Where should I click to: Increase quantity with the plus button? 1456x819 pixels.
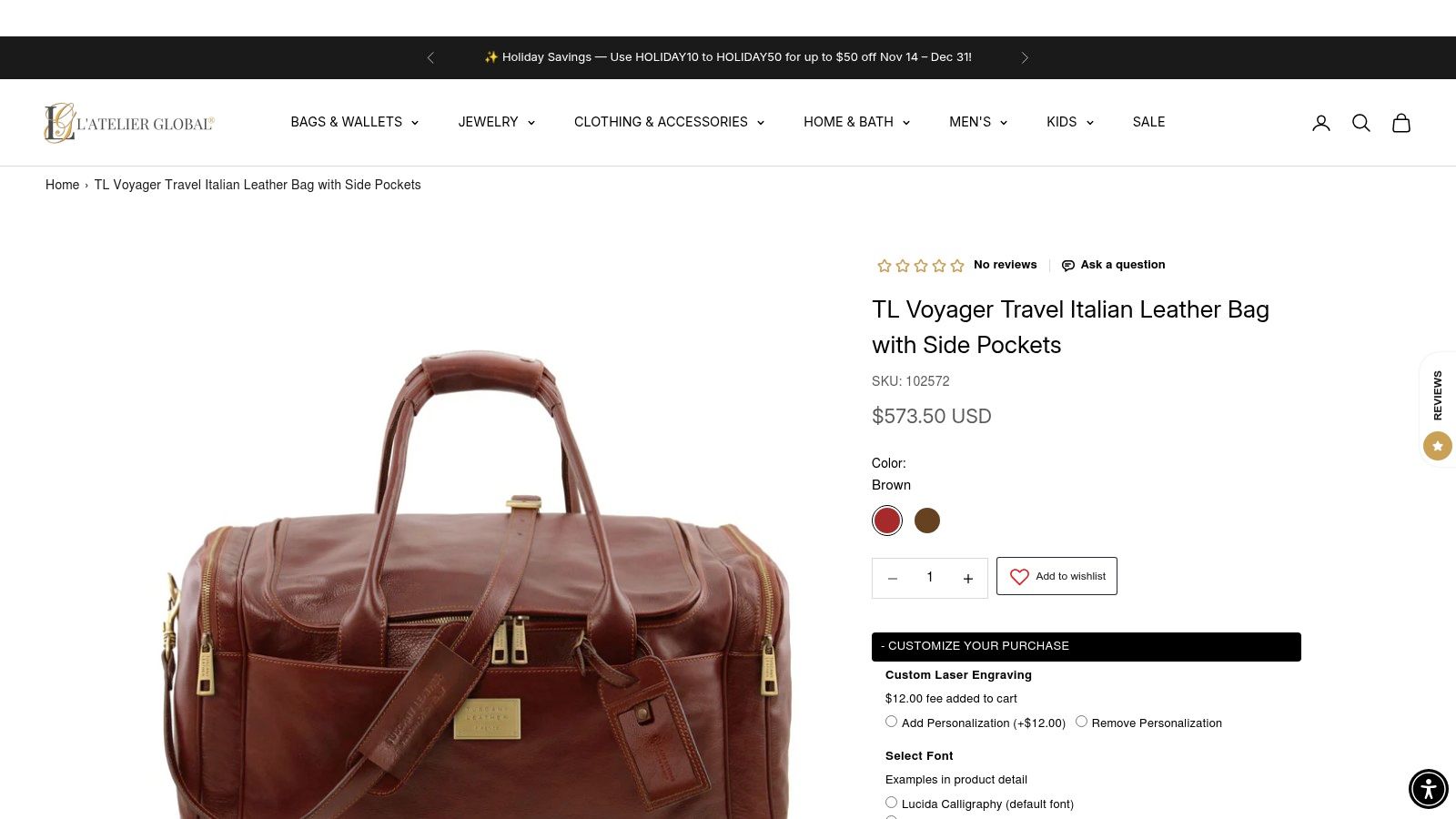[968, 579]
